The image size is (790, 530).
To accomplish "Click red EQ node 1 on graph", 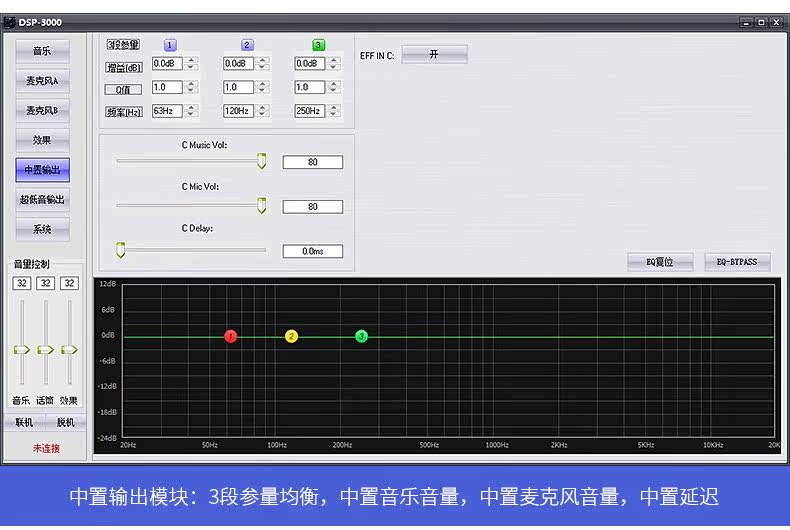I will [231, 337].
